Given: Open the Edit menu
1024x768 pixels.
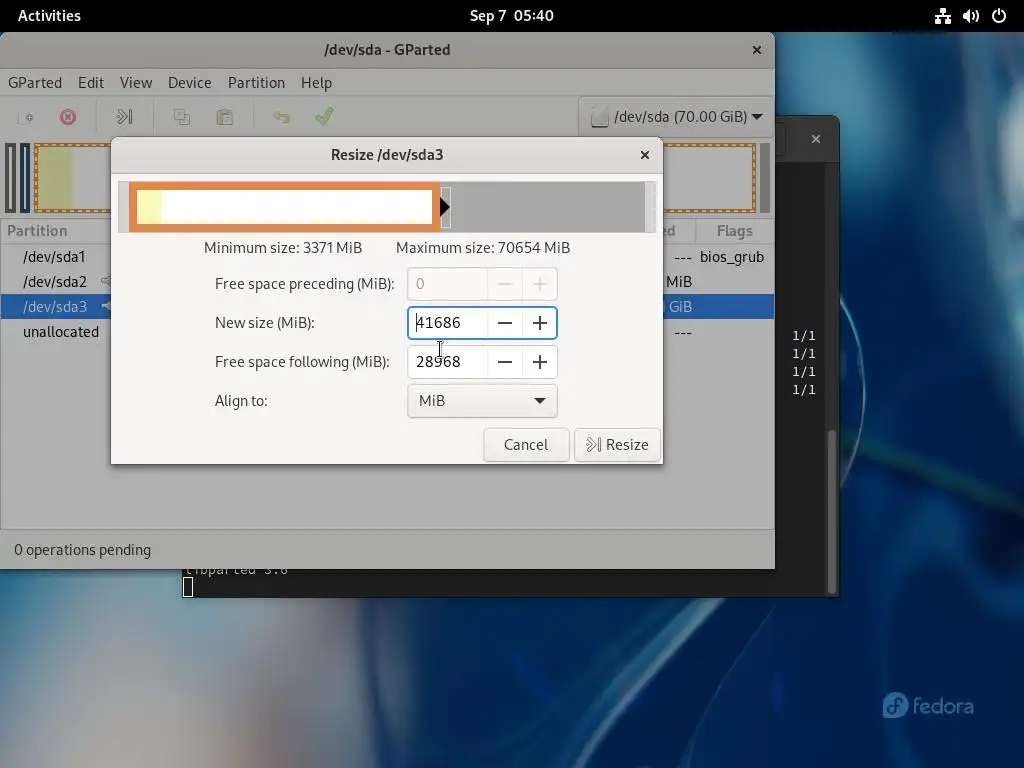Looking at the screenshot, I should (x=91, y=83).
